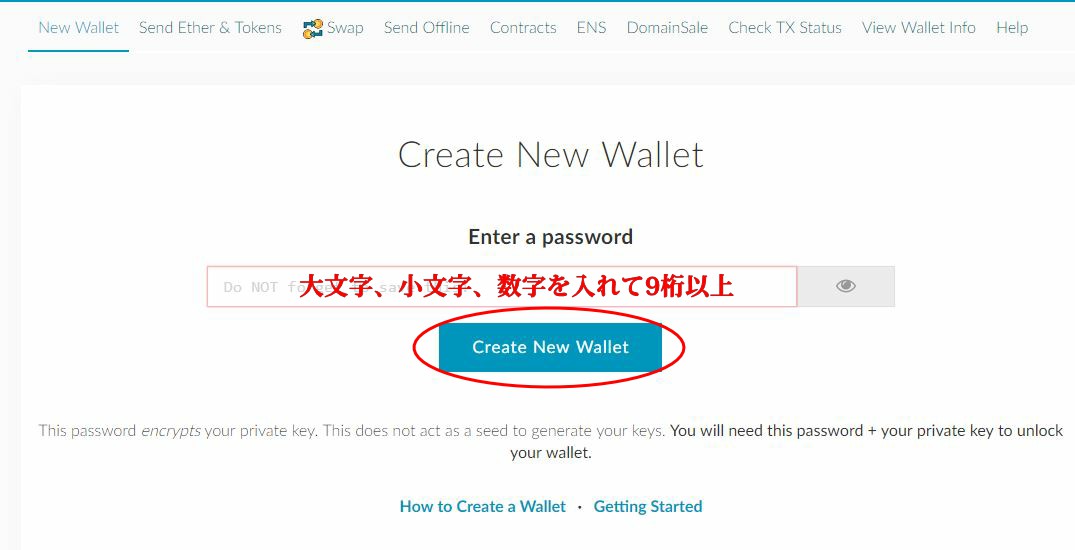1075x550 pixels.
Task: Click the Swap arrows icon
Action: 313,28
